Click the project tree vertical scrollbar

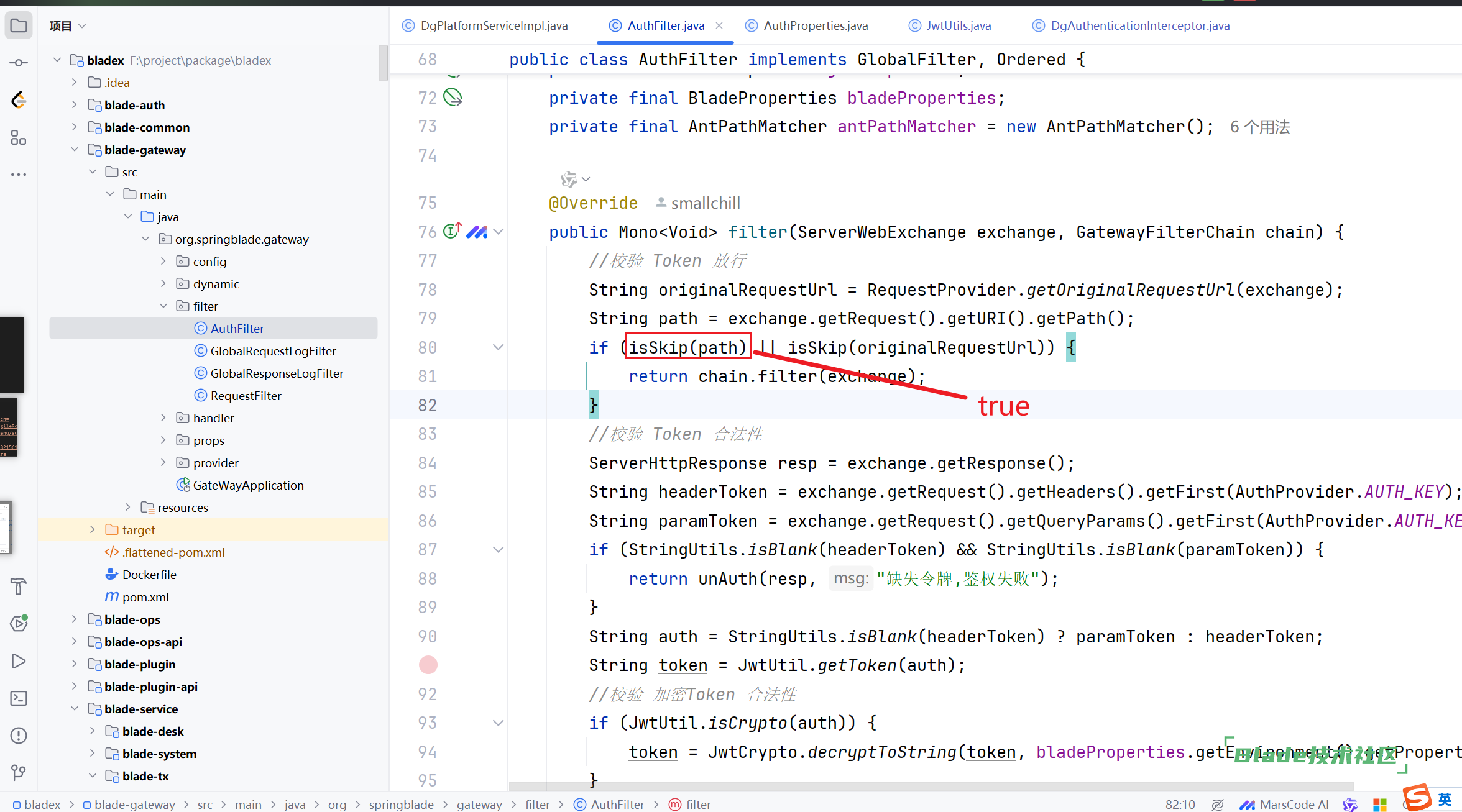pos(384,62)
